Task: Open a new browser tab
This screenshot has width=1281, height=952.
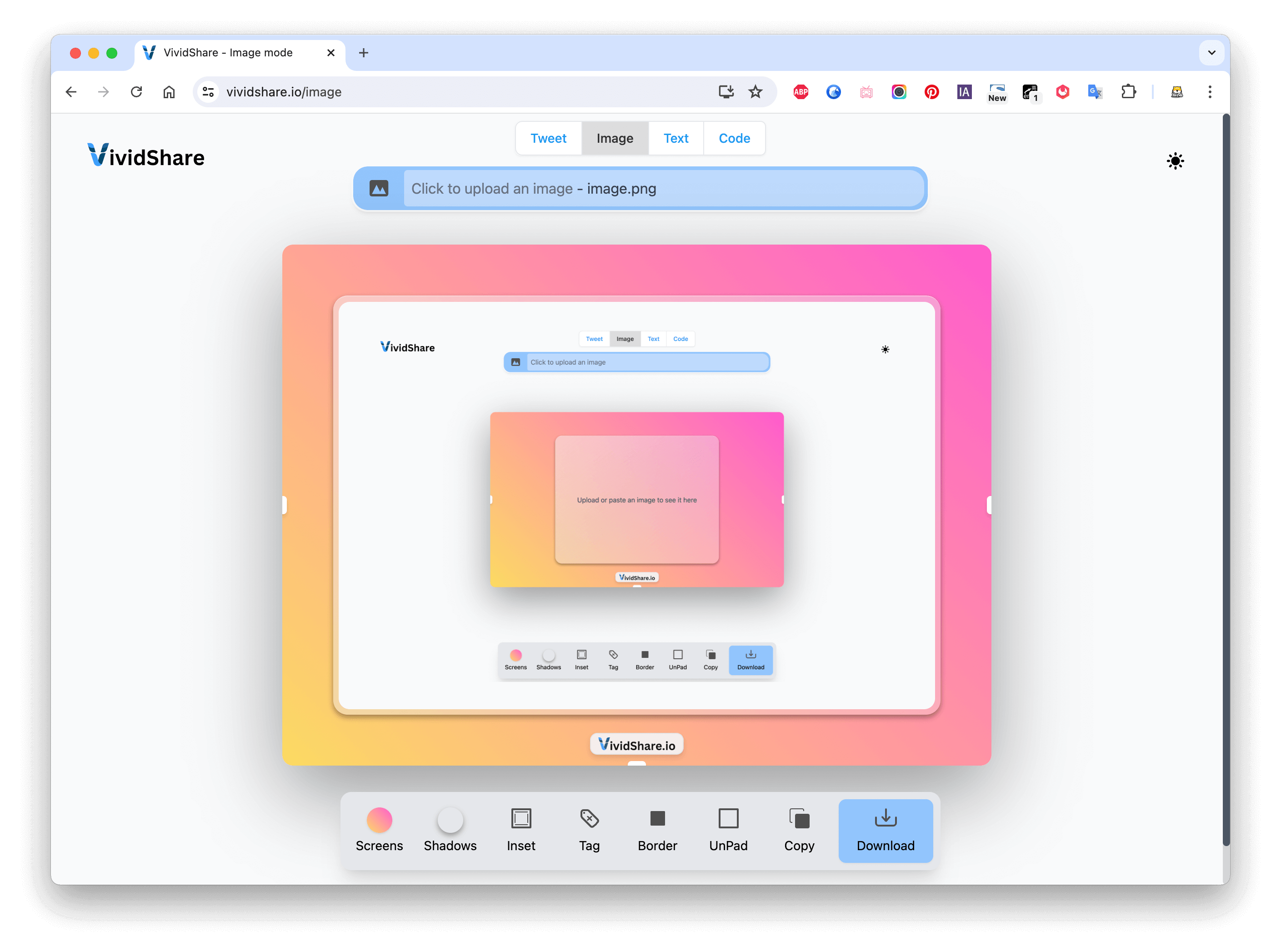Action: [364, 52]
